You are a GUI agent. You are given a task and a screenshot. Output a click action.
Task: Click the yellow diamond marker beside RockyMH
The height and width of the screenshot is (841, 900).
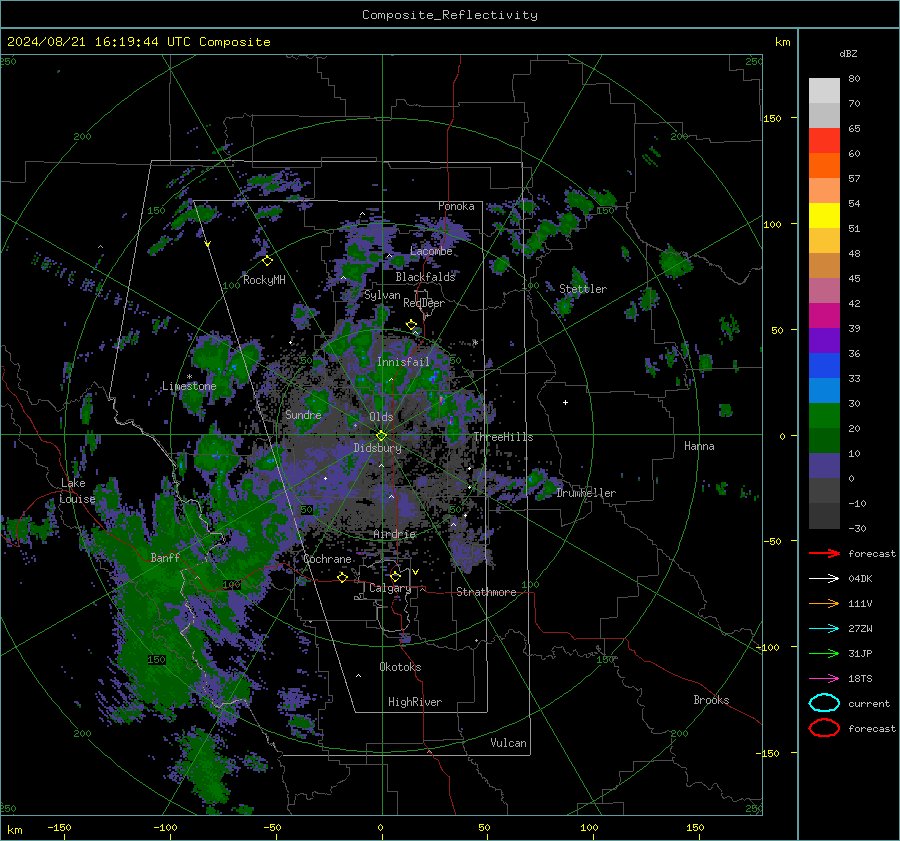pyautogui.click(x=267, y=261)
